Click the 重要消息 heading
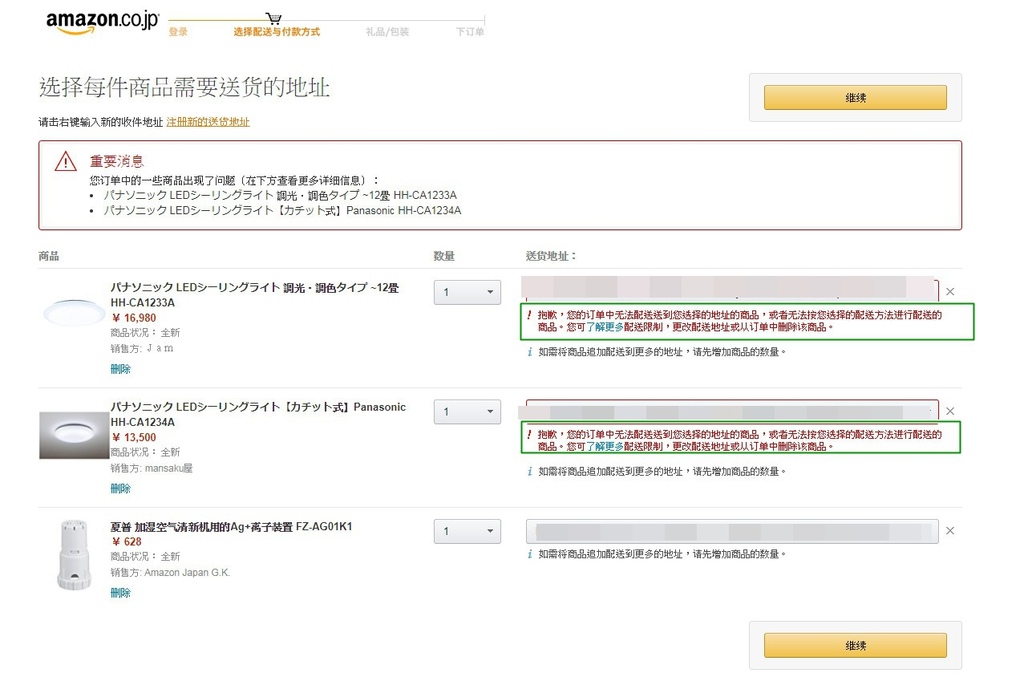This screenshot has height=673, width=1024. (116, 161)
